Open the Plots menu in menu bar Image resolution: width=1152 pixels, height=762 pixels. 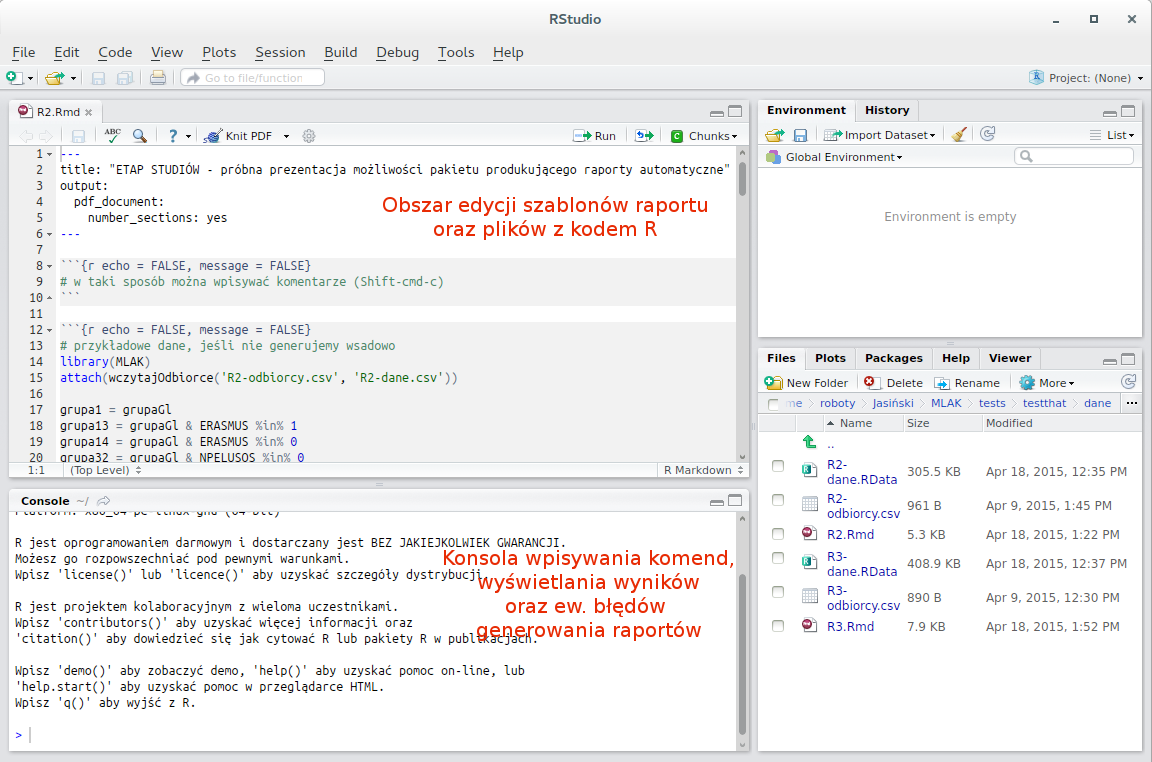[x=219, y=52]
